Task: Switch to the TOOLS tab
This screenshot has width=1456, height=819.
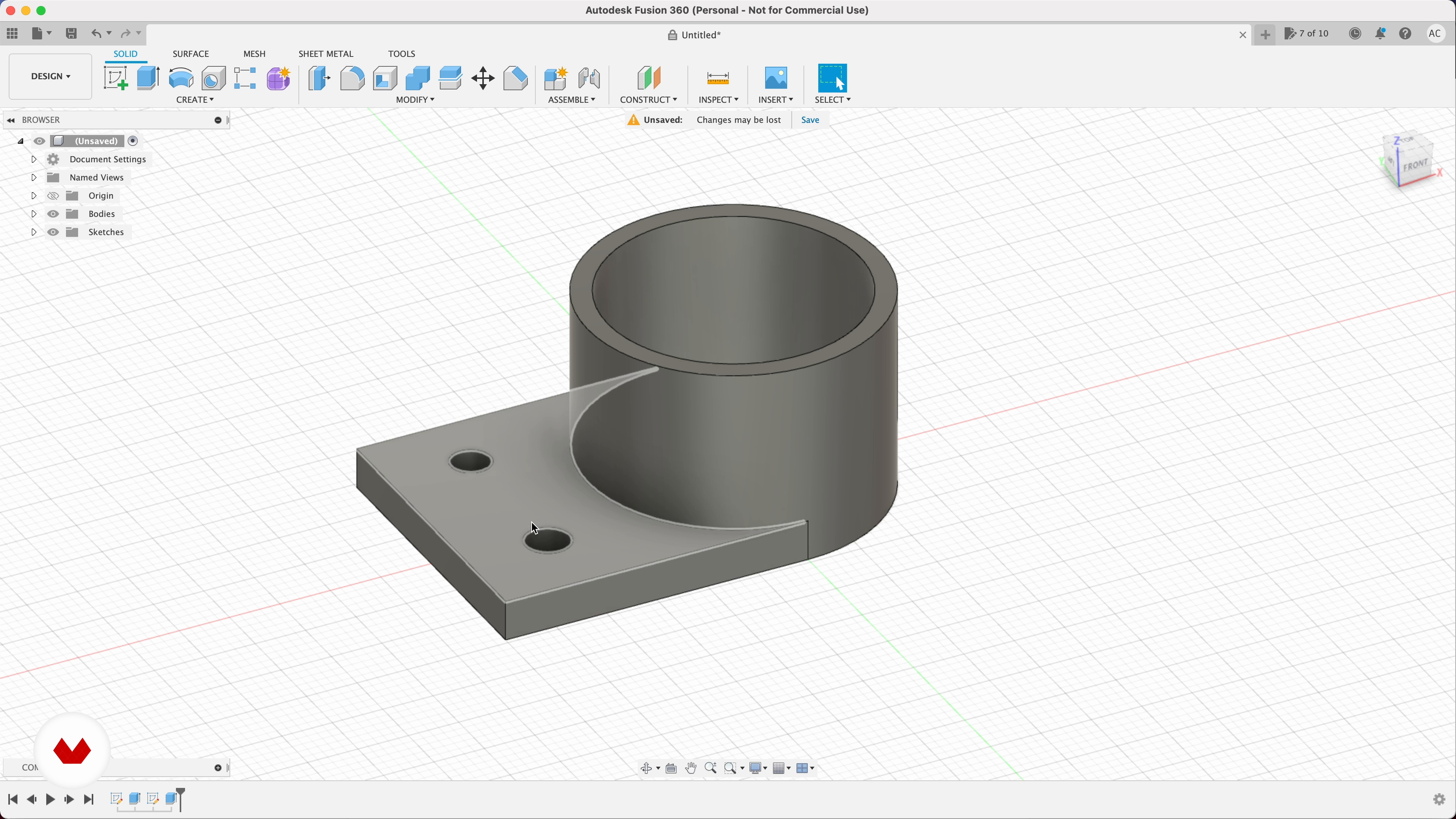Action: [x=401, y=54]
